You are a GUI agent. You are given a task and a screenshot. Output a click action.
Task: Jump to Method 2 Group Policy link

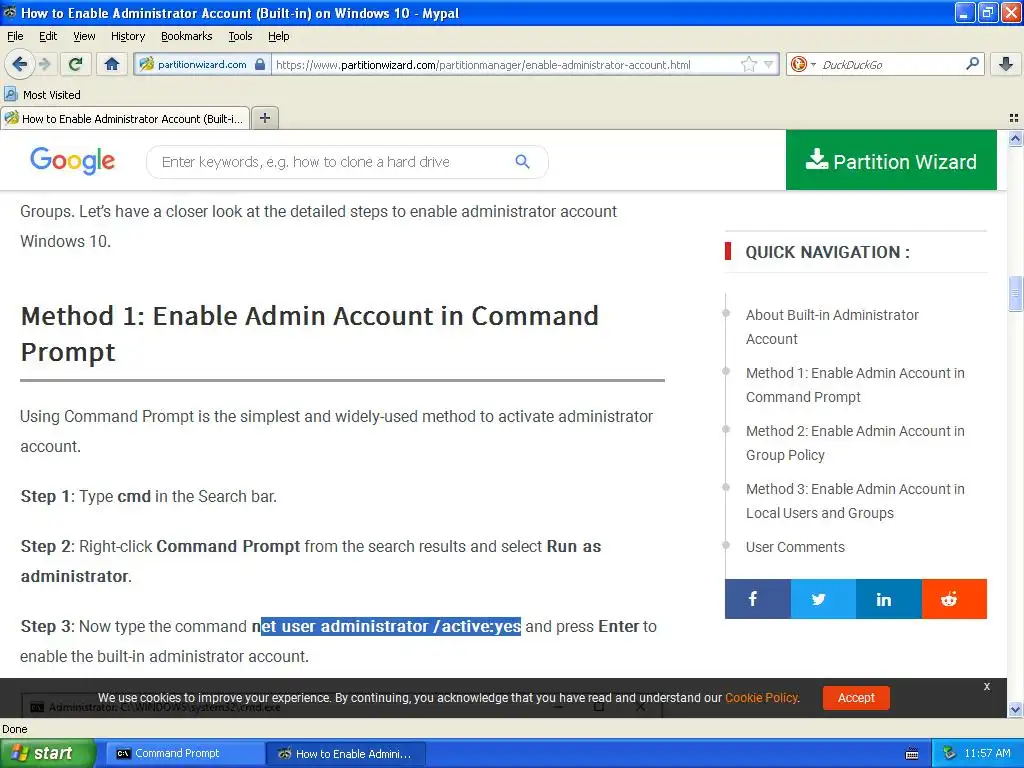pyautogui.click(x=855, y=443)
